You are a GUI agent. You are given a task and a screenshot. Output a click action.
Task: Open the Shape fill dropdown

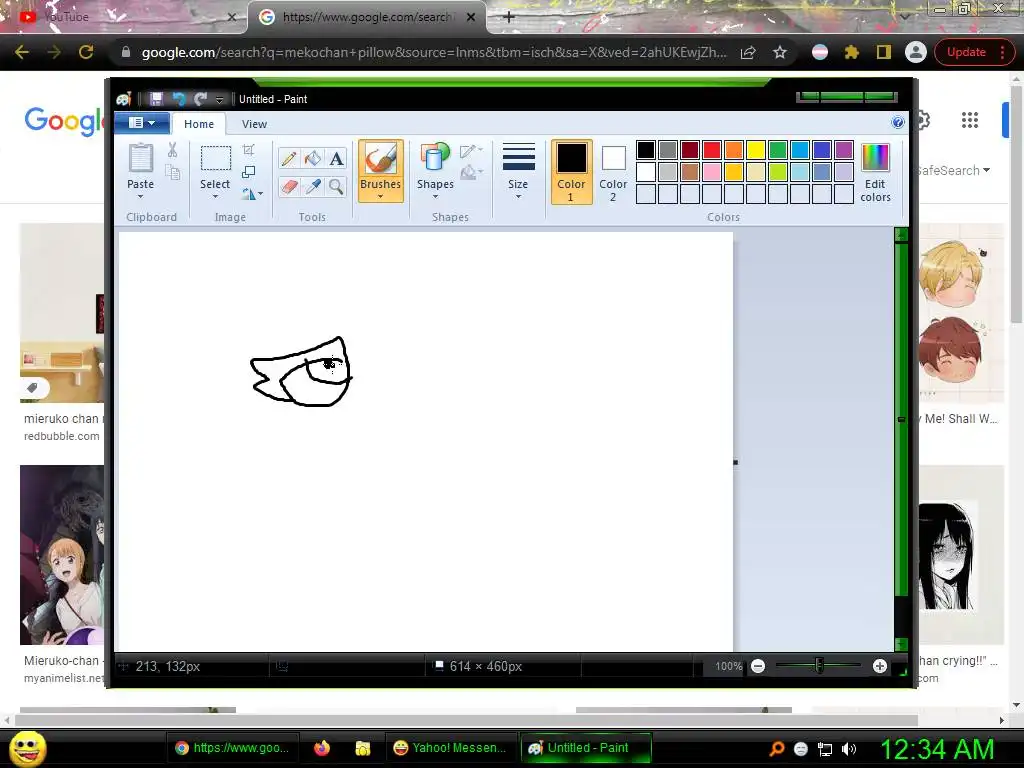tap(471, 172)
